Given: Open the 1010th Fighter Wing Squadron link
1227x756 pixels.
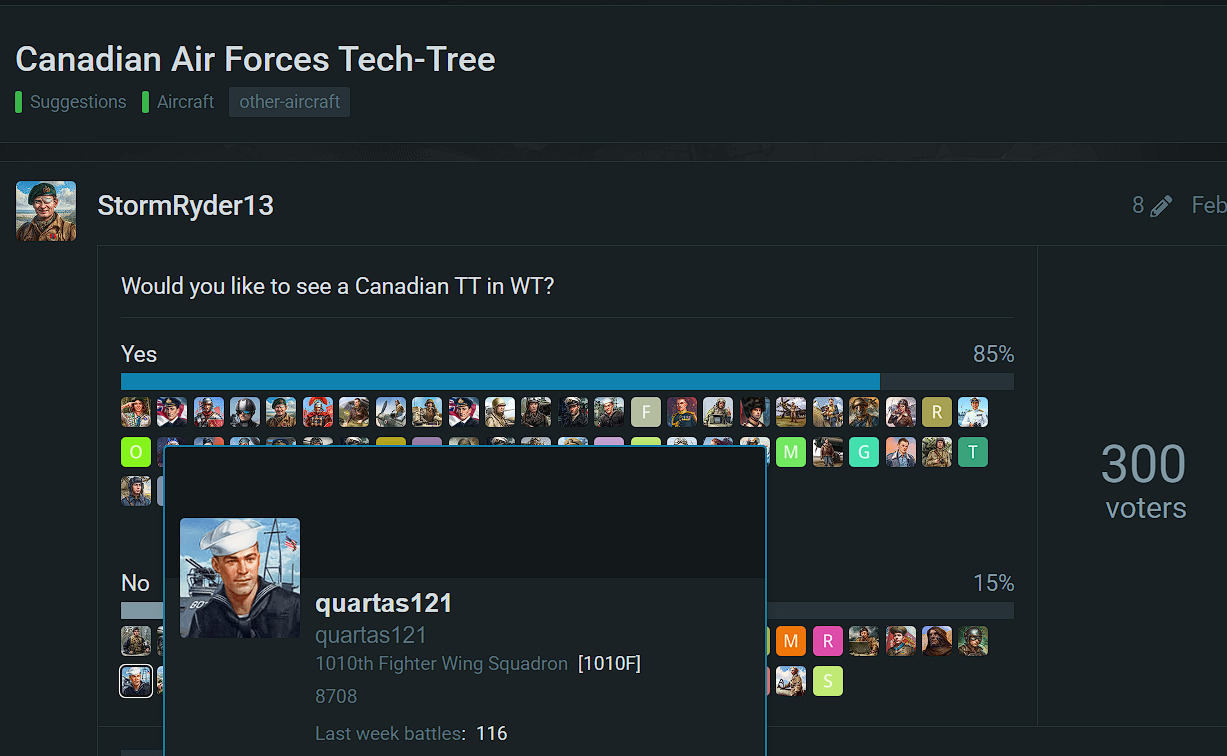Looking at the screenshot, I should pos(441,664).
